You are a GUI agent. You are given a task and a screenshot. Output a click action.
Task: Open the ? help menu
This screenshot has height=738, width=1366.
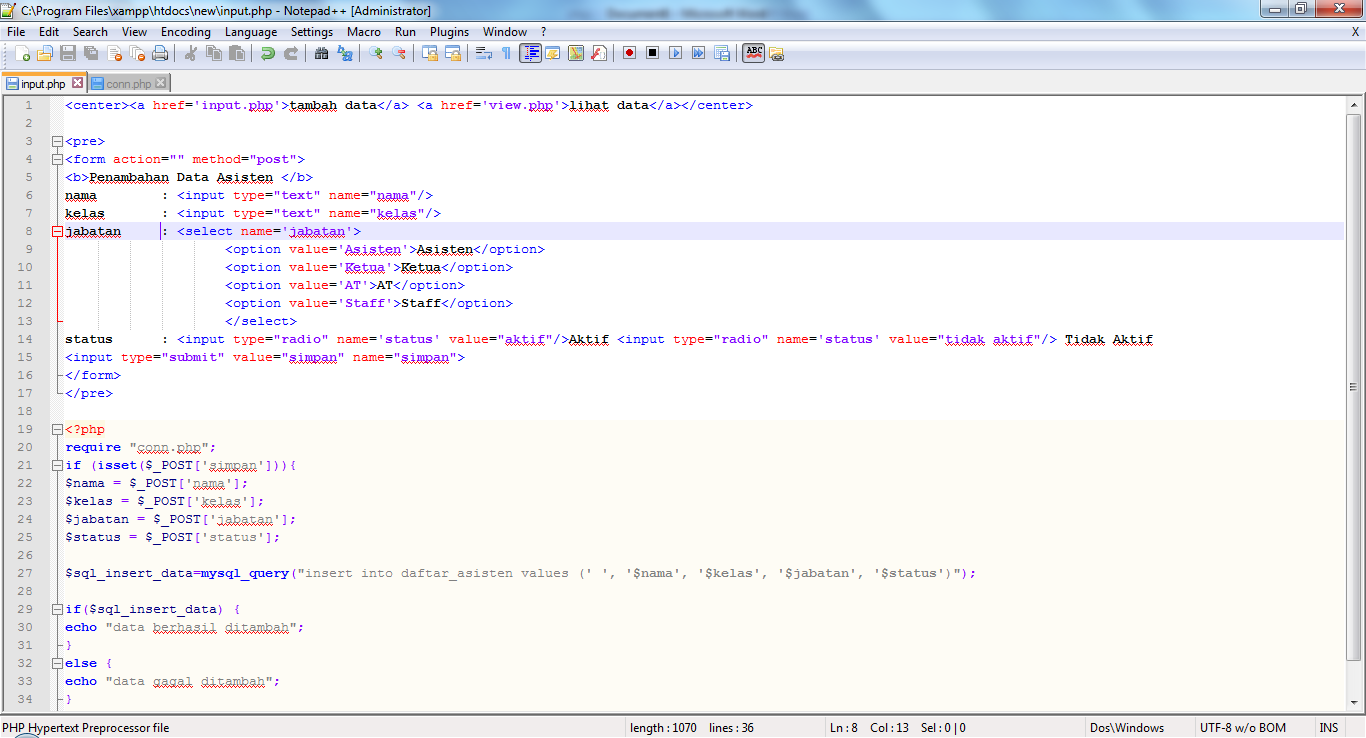pyautogui.click(x=544, y=32)
